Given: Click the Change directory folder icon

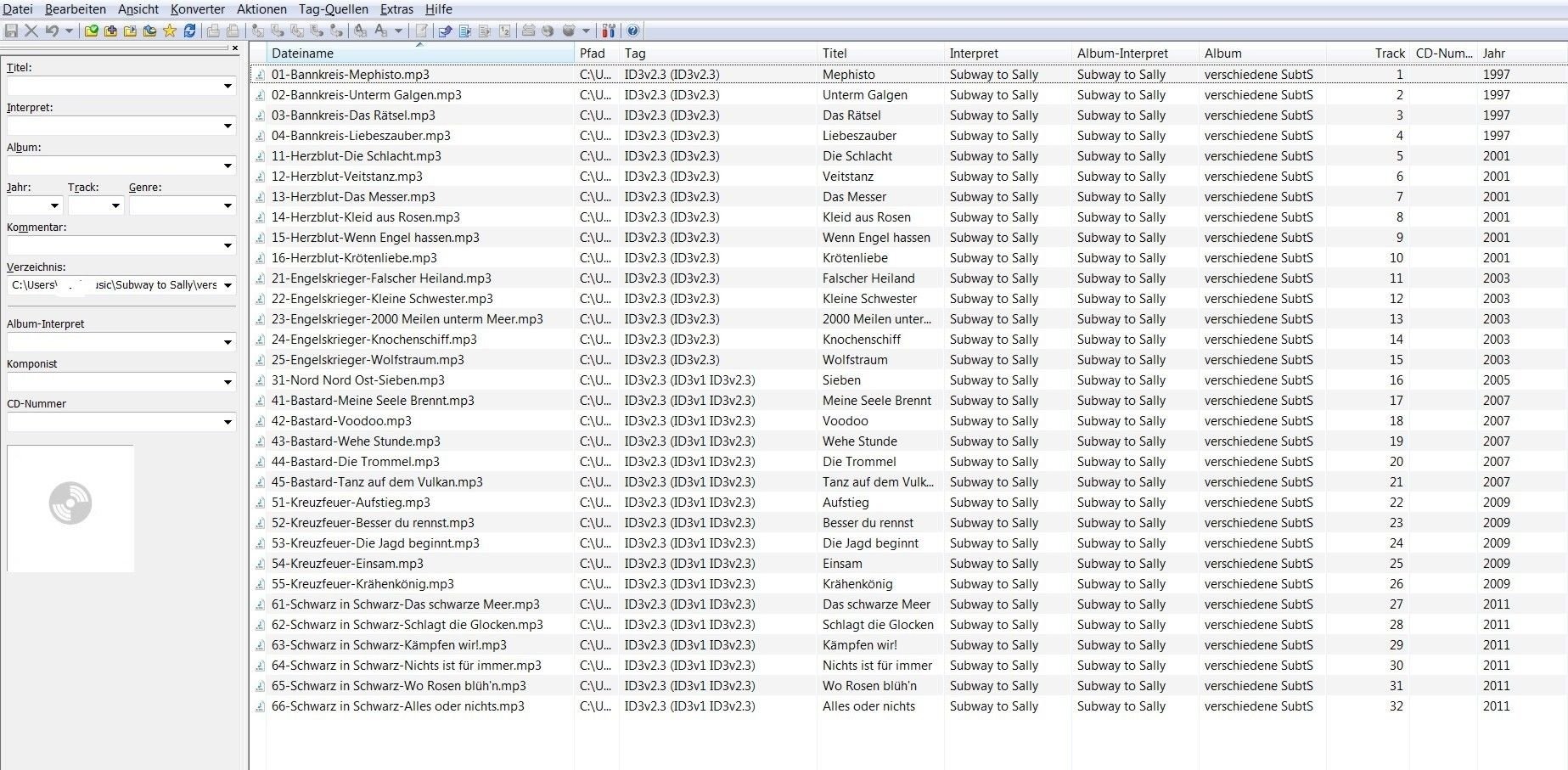Looking at the screenshot, I should 91,31.
